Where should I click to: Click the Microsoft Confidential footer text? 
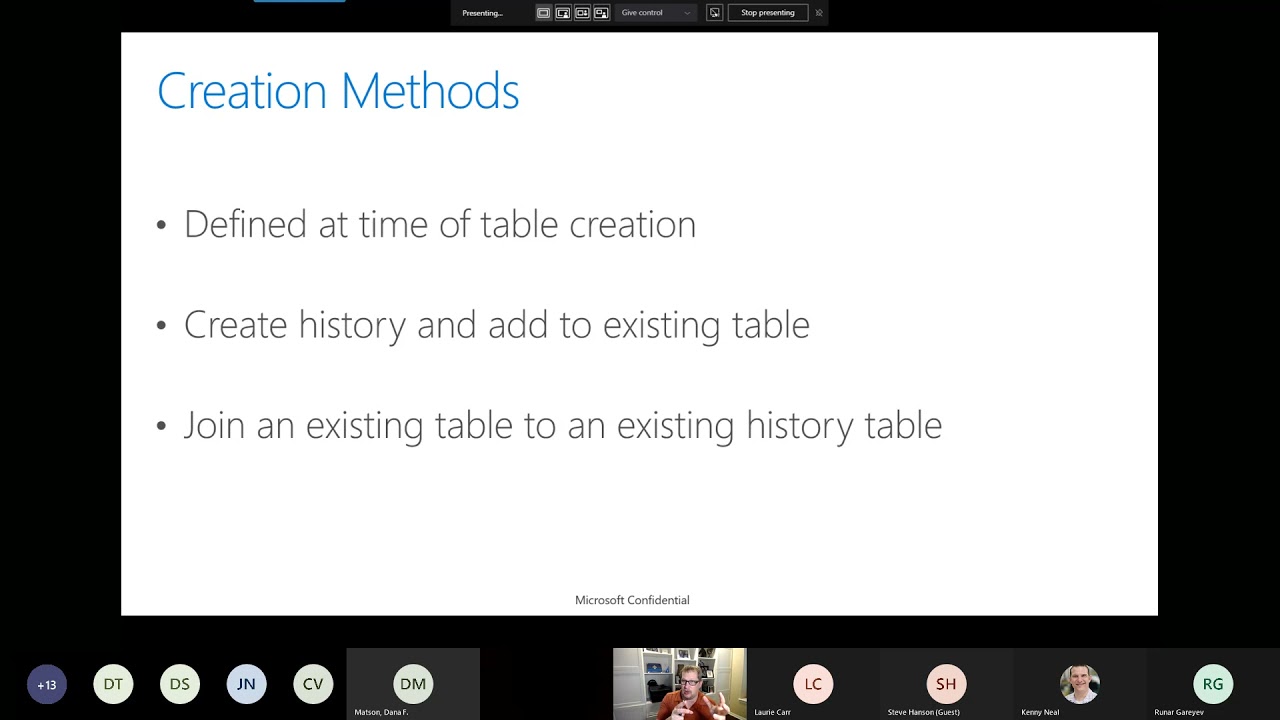[x=632, y=600]
